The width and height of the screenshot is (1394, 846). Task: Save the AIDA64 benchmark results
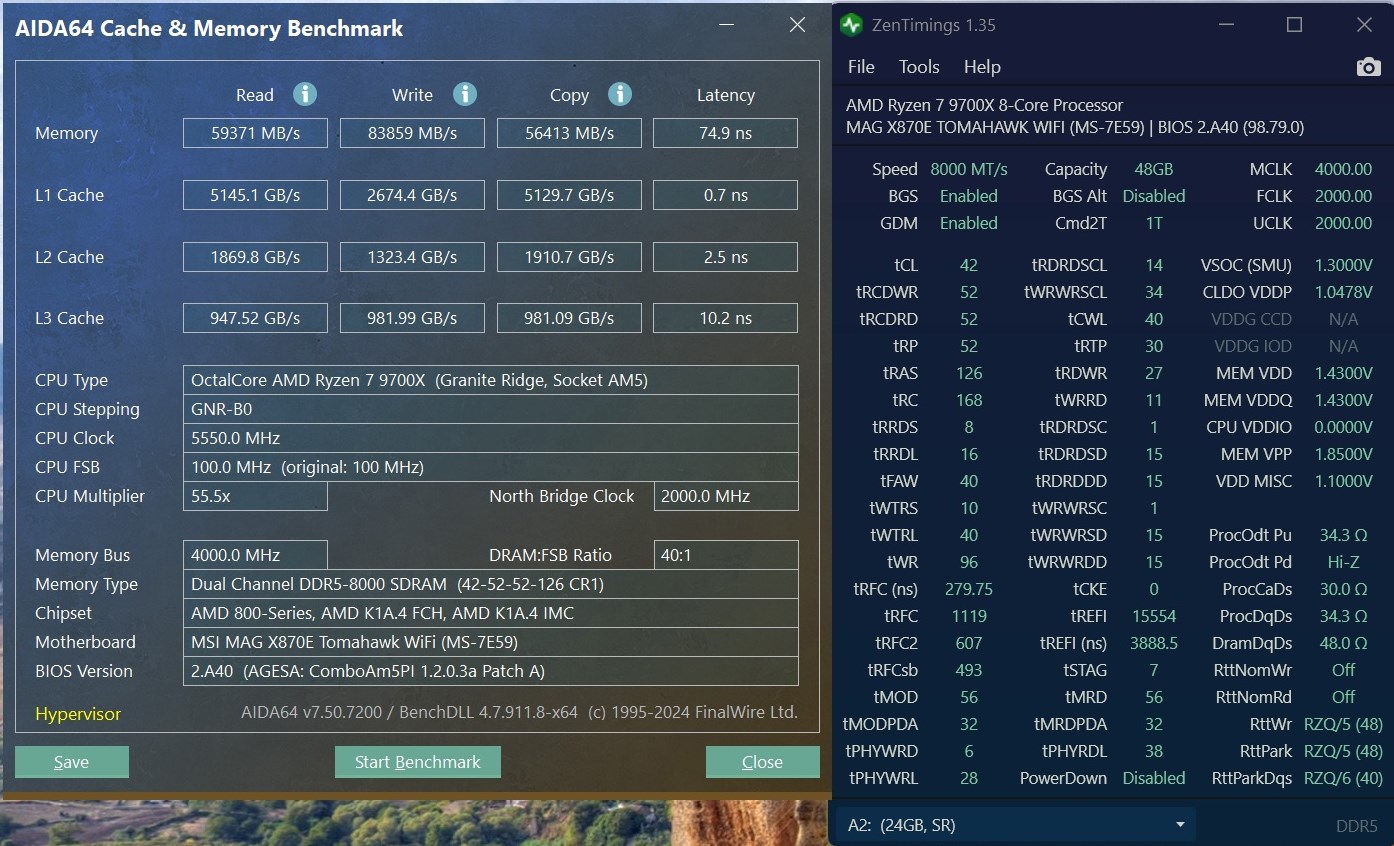[71, 762]
